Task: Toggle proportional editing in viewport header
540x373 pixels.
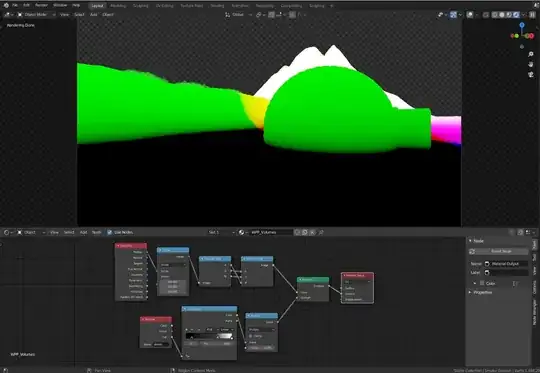Action: 292,14
